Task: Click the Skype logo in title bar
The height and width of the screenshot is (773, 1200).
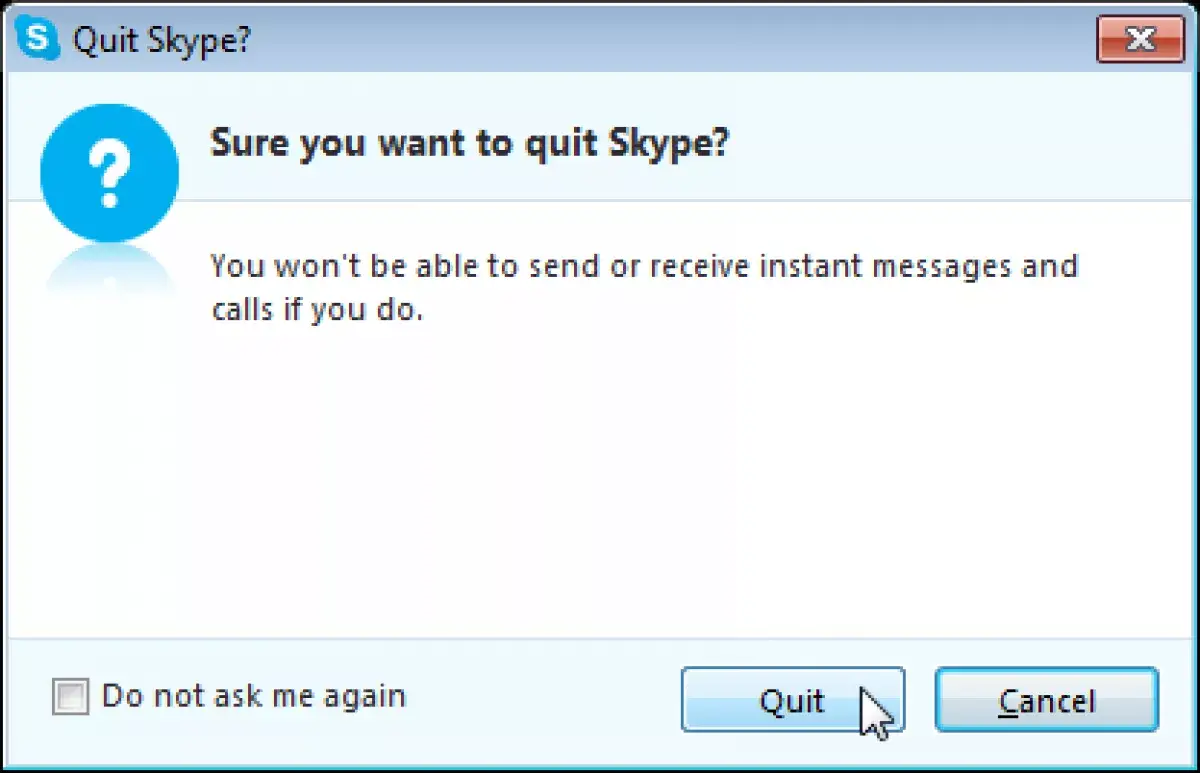Action: coord(38,40)
